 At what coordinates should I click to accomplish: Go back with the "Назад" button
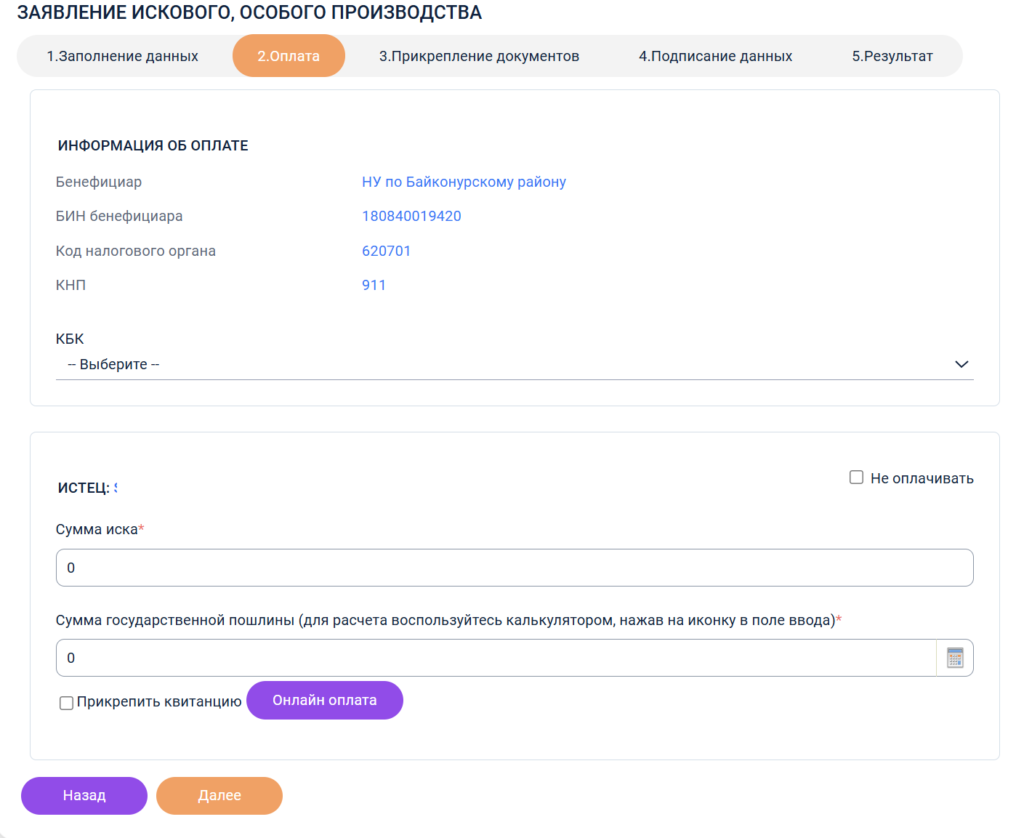point(84,796)
